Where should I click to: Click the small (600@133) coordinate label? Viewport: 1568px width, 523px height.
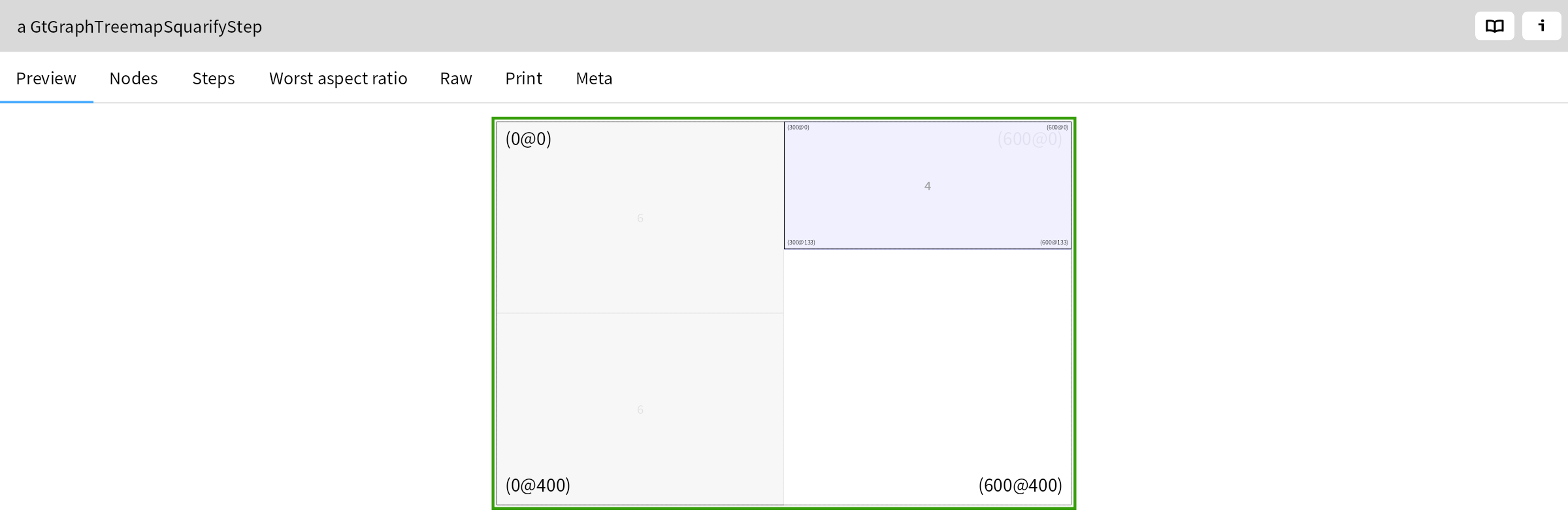[x=1054, y=243]
